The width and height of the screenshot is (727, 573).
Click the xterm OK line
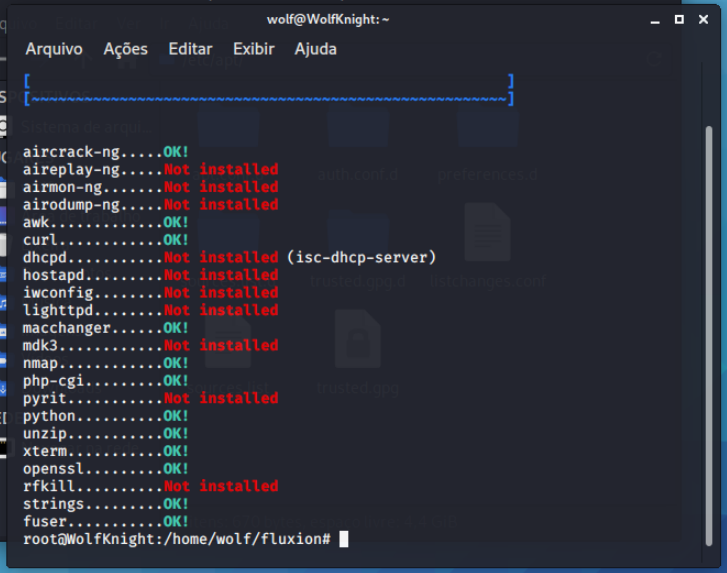click(x=106, y=452)
